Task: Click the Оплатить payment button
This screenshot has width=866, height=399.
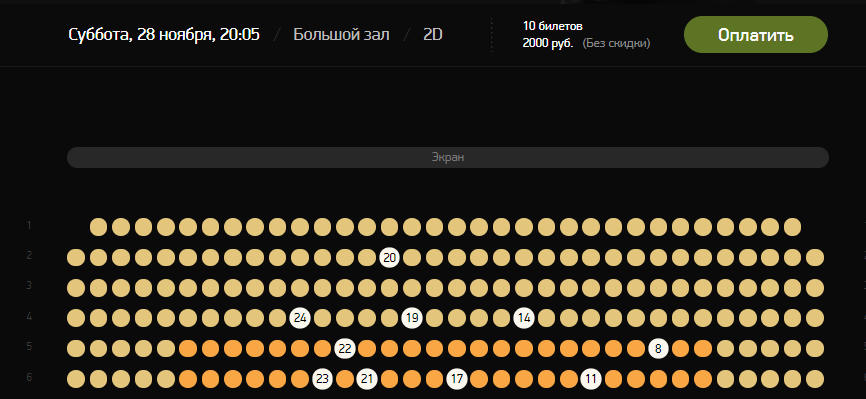Action: click(x=756, y=35)
